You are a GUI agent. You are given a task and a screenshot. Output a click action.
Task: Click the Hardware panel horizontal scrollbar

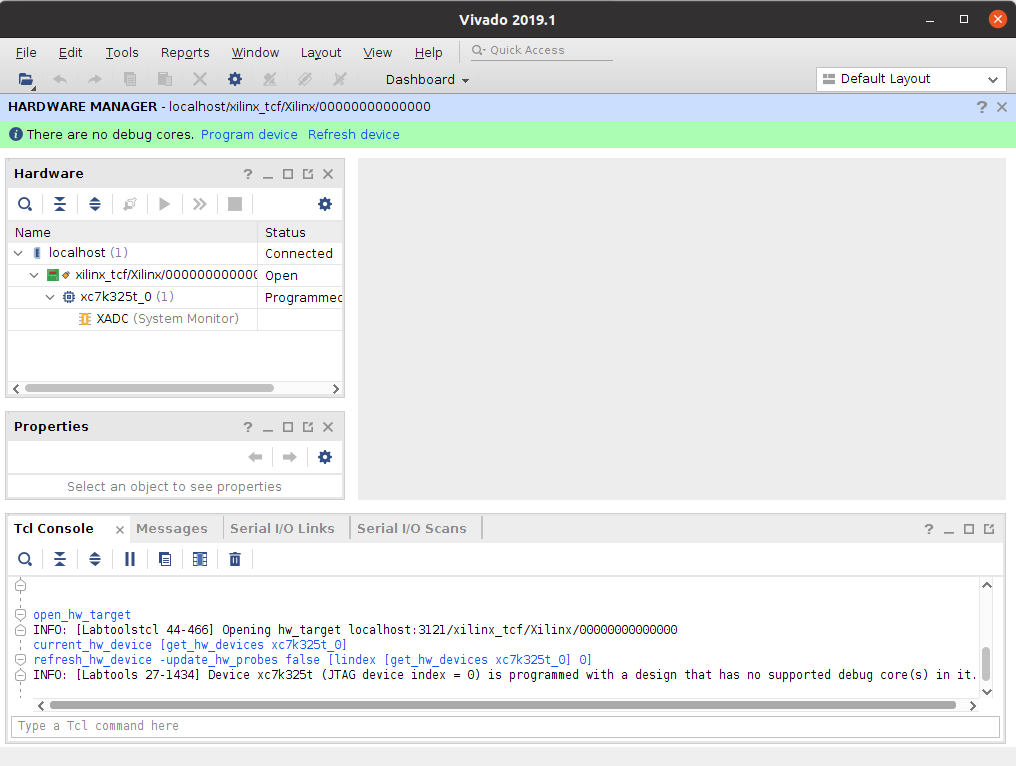[x=150, y=388]
